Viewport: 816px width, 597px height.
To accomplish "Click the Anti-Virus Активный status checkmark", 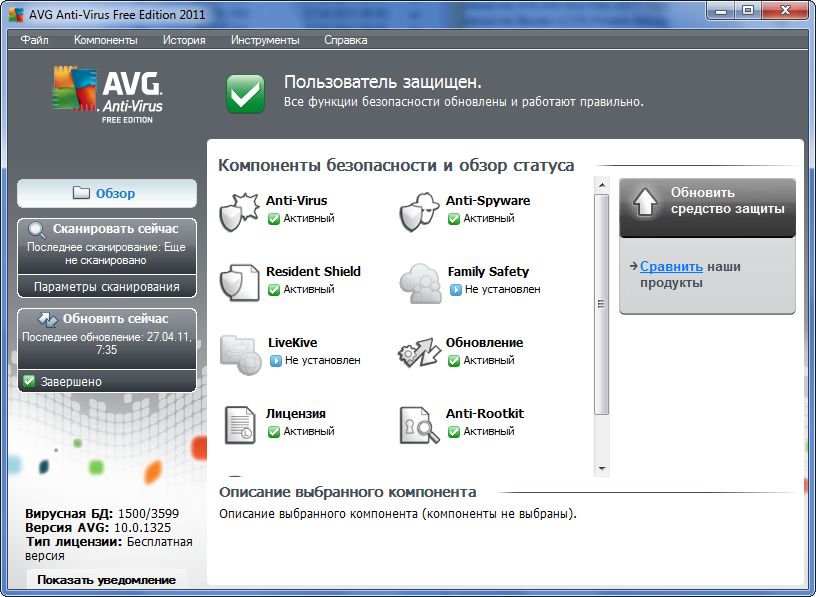I will click(274, 219).
